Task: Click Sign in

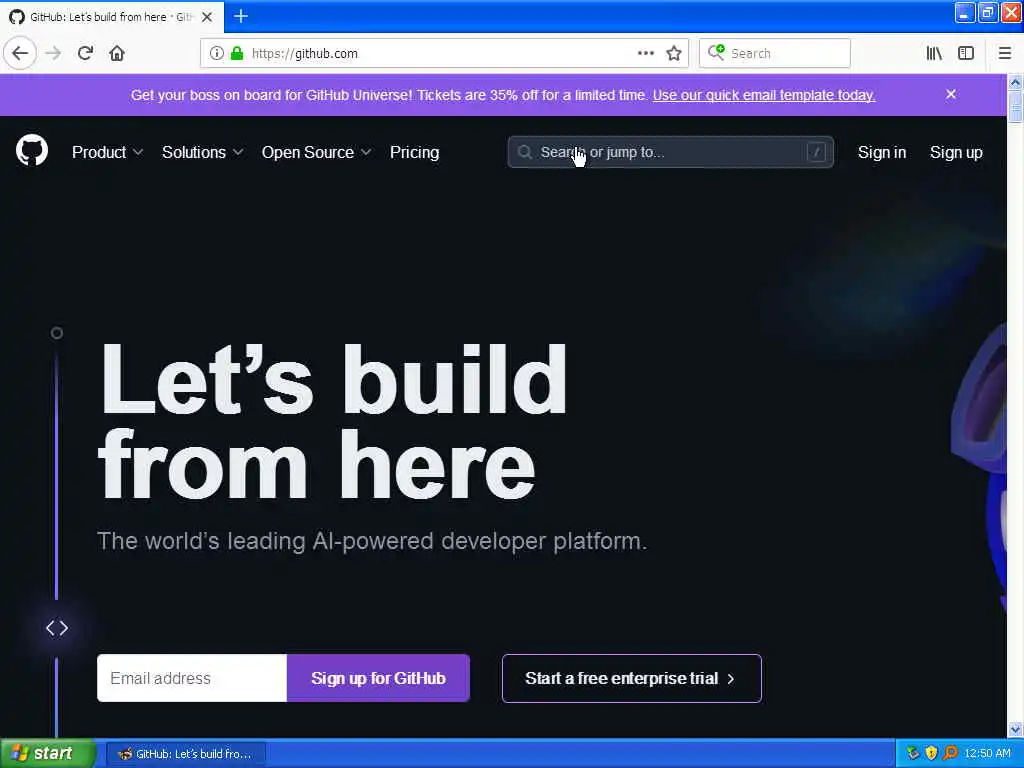Action: [x=882, y=152]
